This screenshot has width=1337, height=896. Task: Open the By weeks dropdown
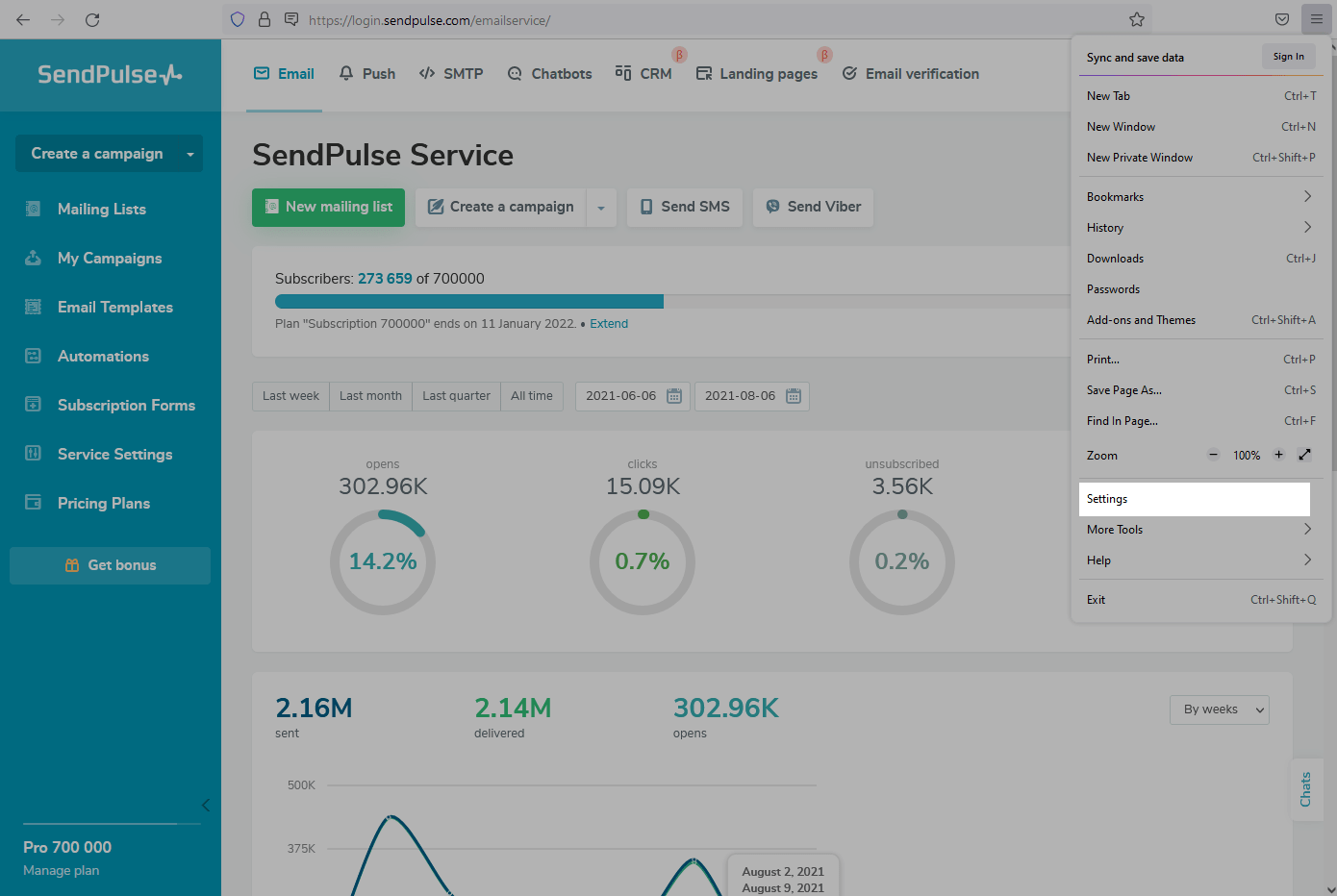click(x=1220, y=709)
